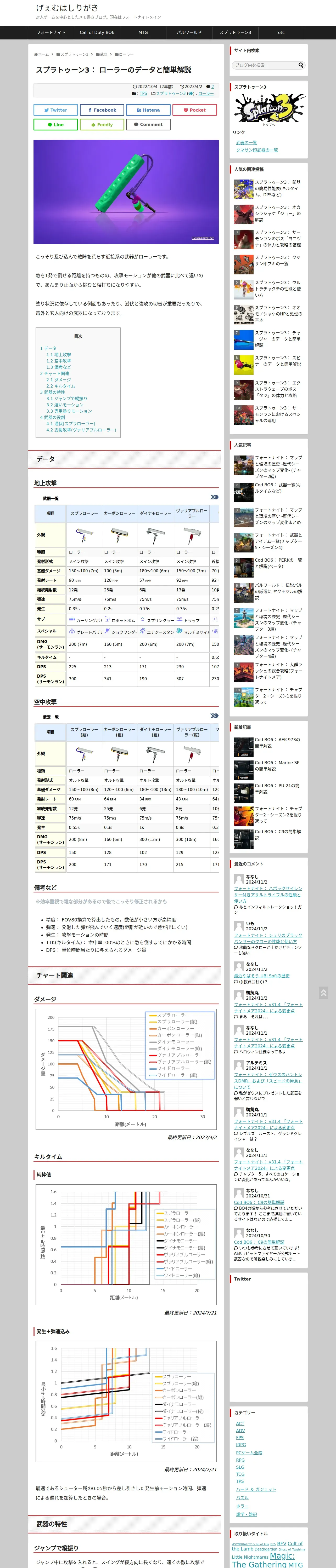
Task: Click the グレートバリア special icon
Action: pyautogui.click(x=72, y=631)
